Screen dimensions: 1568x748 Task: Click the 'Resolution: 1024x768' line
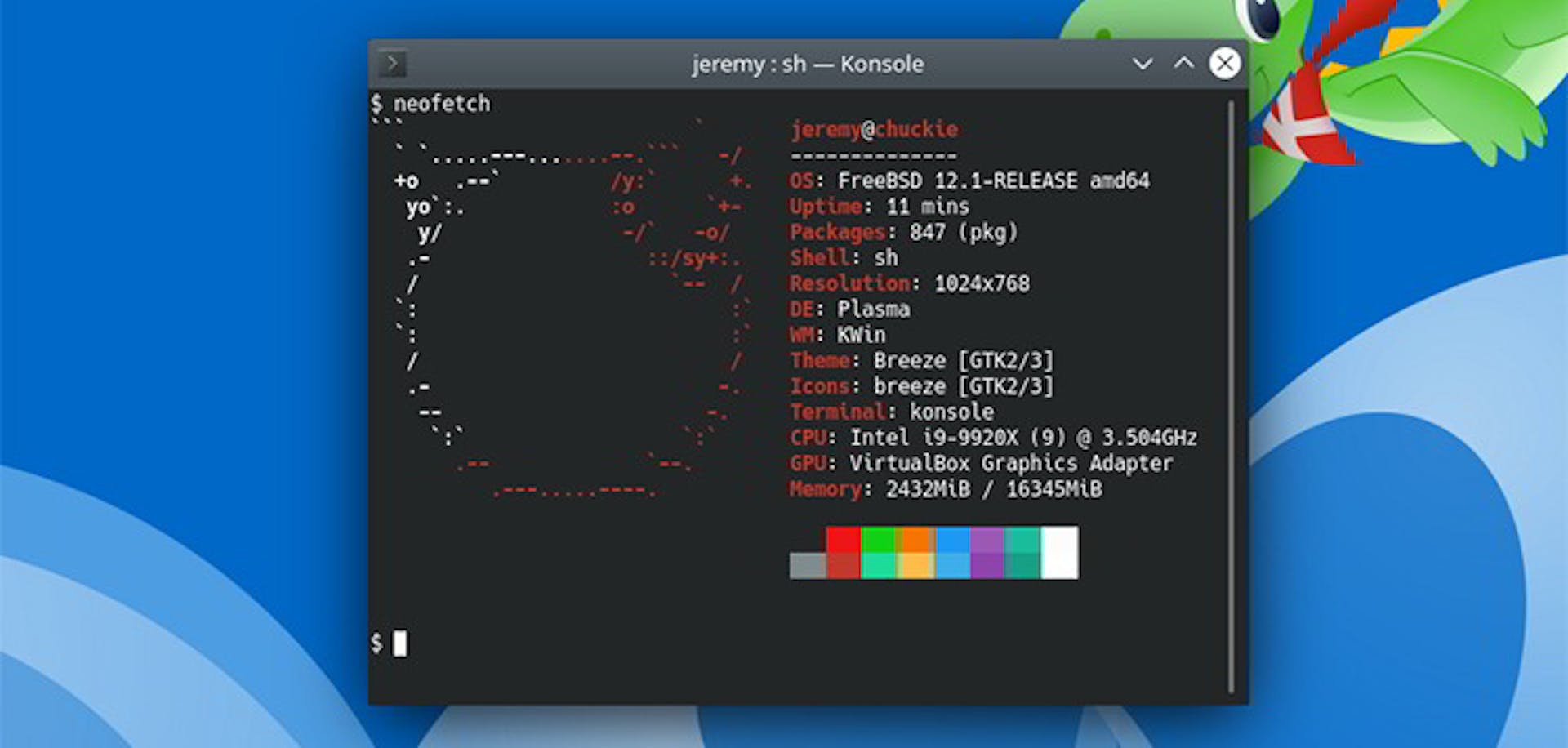pos(909,283)
